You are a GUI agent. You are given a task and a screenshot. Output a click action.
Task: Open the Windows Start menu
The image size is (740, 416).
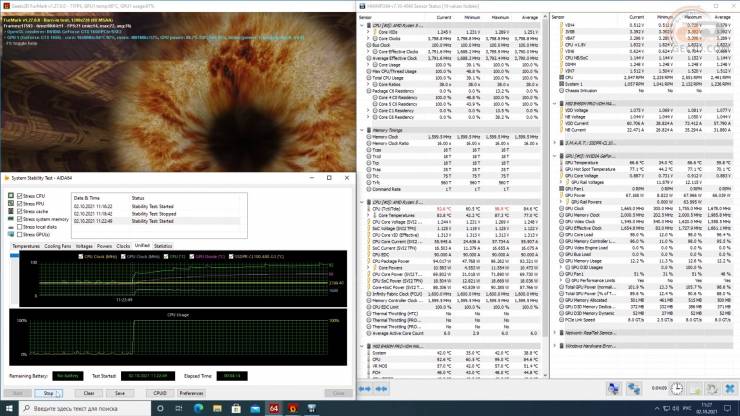tap(9, 408)
